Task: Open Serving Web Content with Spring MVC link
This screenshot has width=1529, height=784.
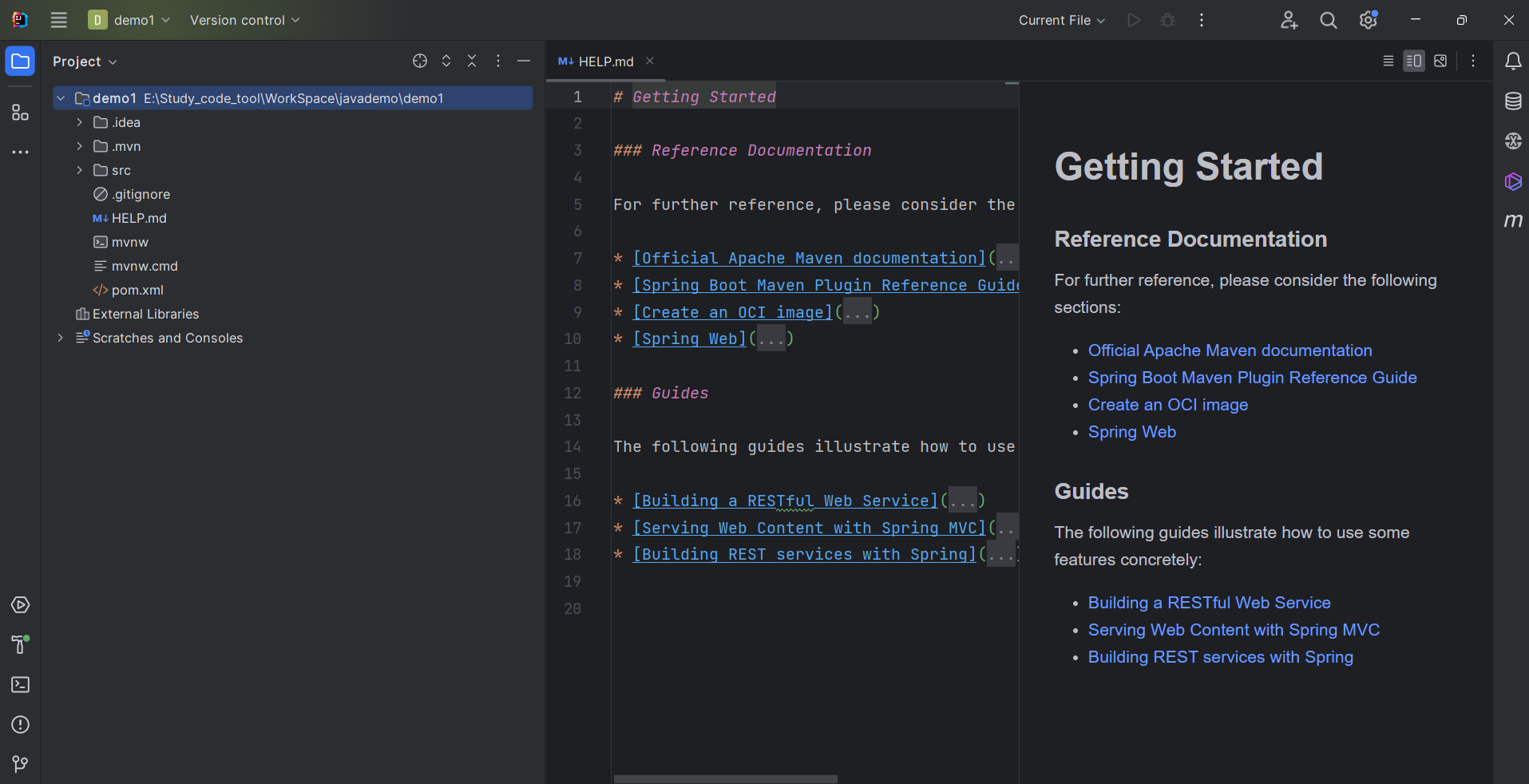Action: pyautogui.click(x=1234, y=630)
